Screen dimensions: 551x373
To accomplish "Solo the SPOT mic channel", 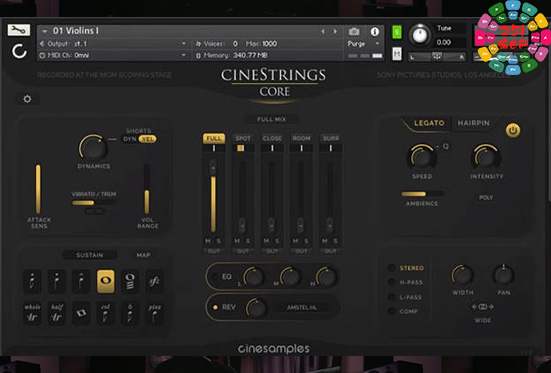I will coord(248,241).
